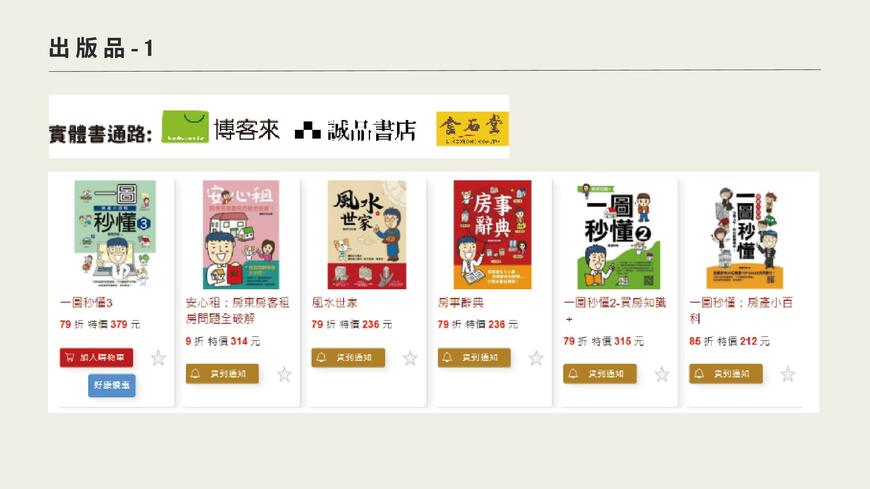The height and width of the screenshot is (489, 870).
Task: Click 貨到通知 under 風水世家
Action: pyautogui.click(x=348, y=357)
